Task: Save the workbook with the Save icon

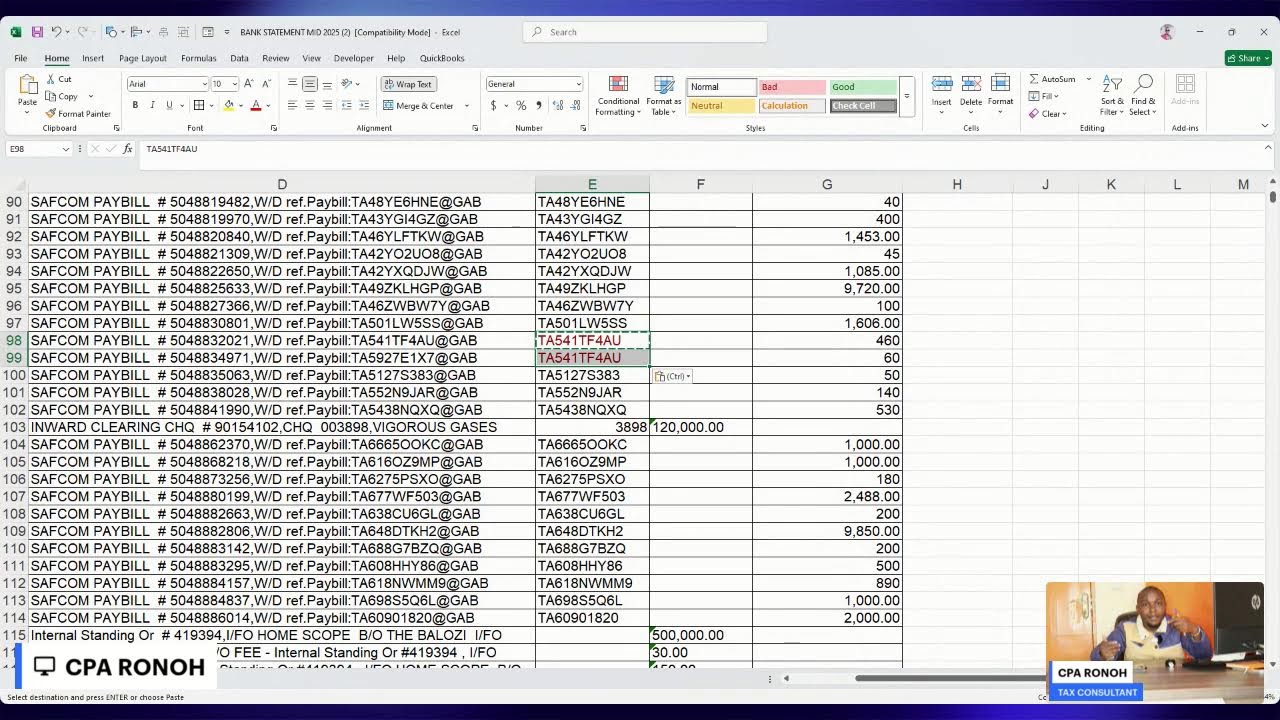Action: click(x=37, y=32)
